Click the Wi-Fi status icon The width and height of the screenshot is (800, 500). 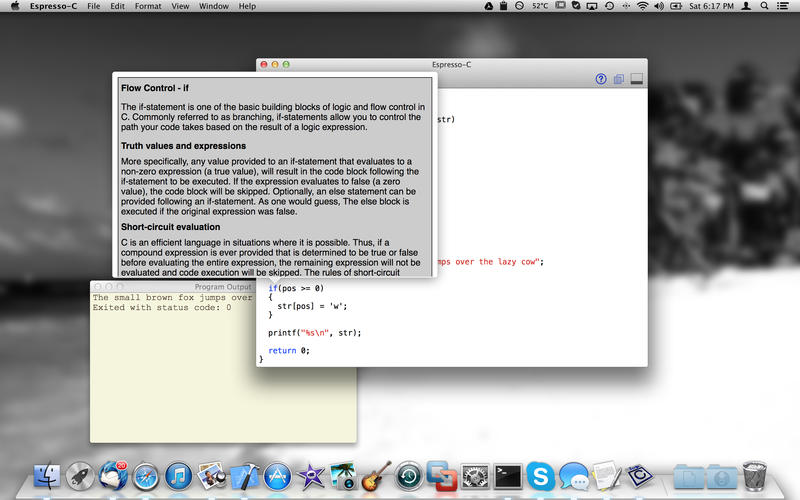642,6
